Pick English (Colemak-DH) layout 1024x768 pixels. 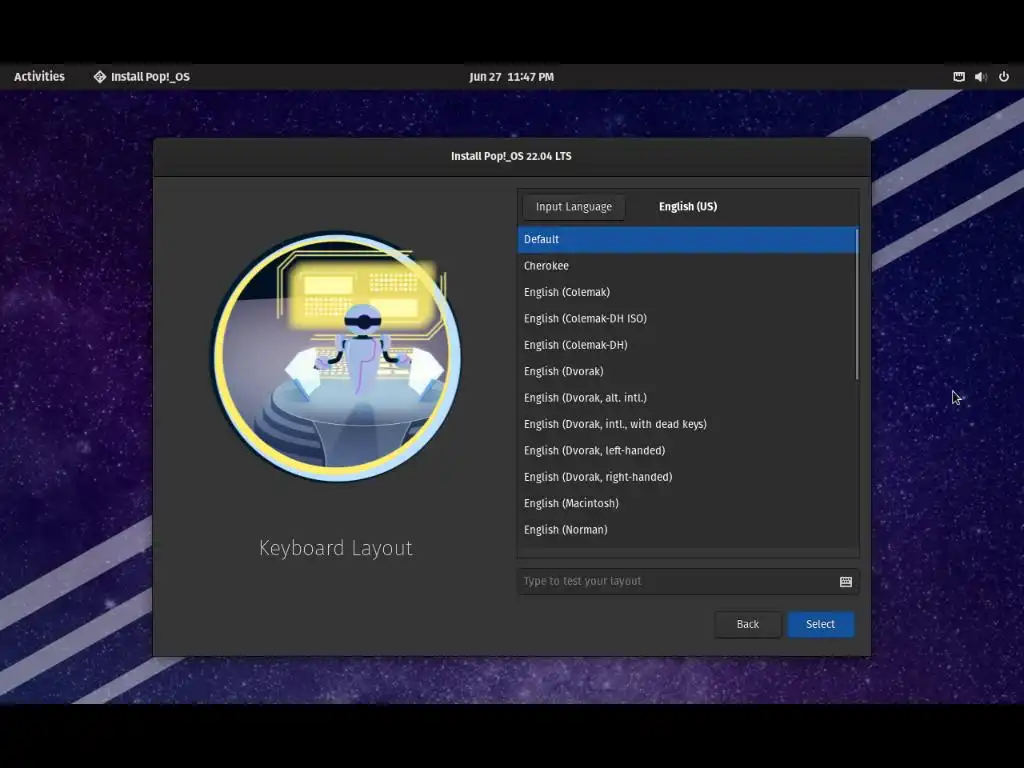click(x=687, y=345)
